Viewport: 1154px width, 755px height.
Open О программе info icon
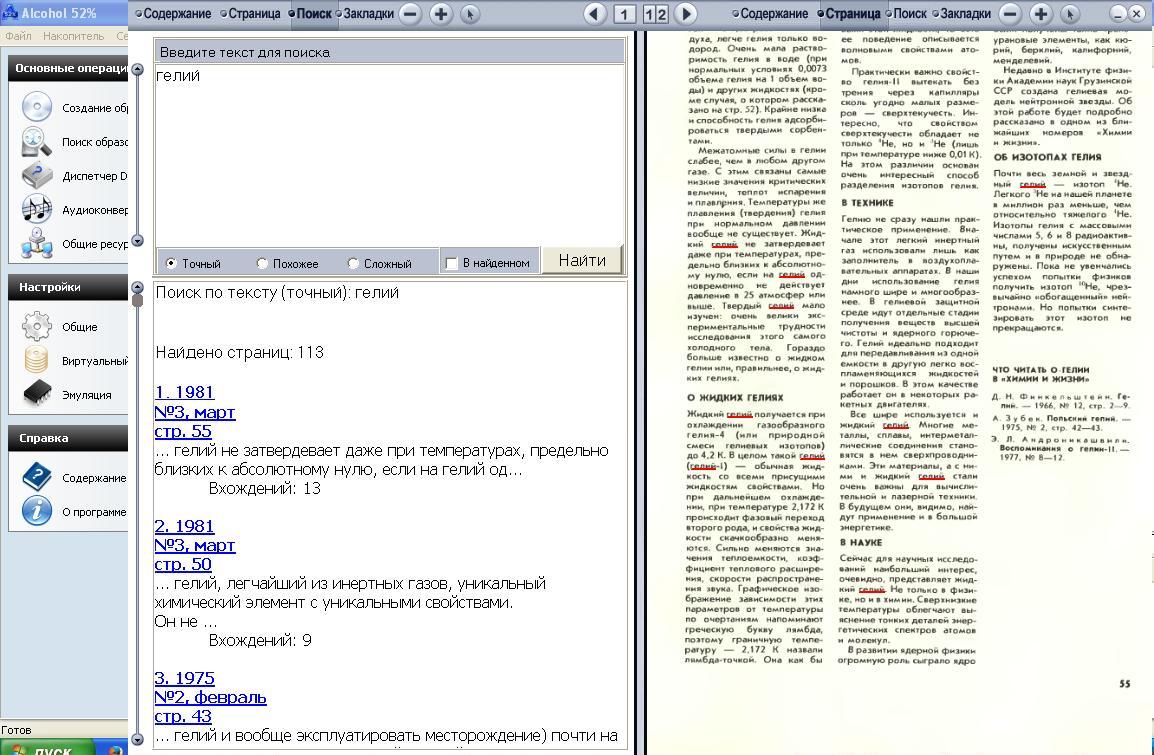tap(36, 511)
